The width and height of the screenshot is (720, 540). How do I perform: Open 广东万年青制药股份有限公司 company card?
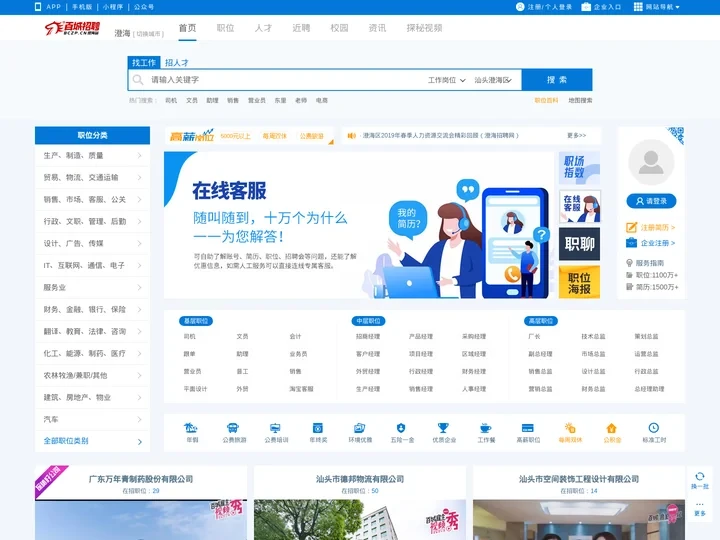[141, 479]
